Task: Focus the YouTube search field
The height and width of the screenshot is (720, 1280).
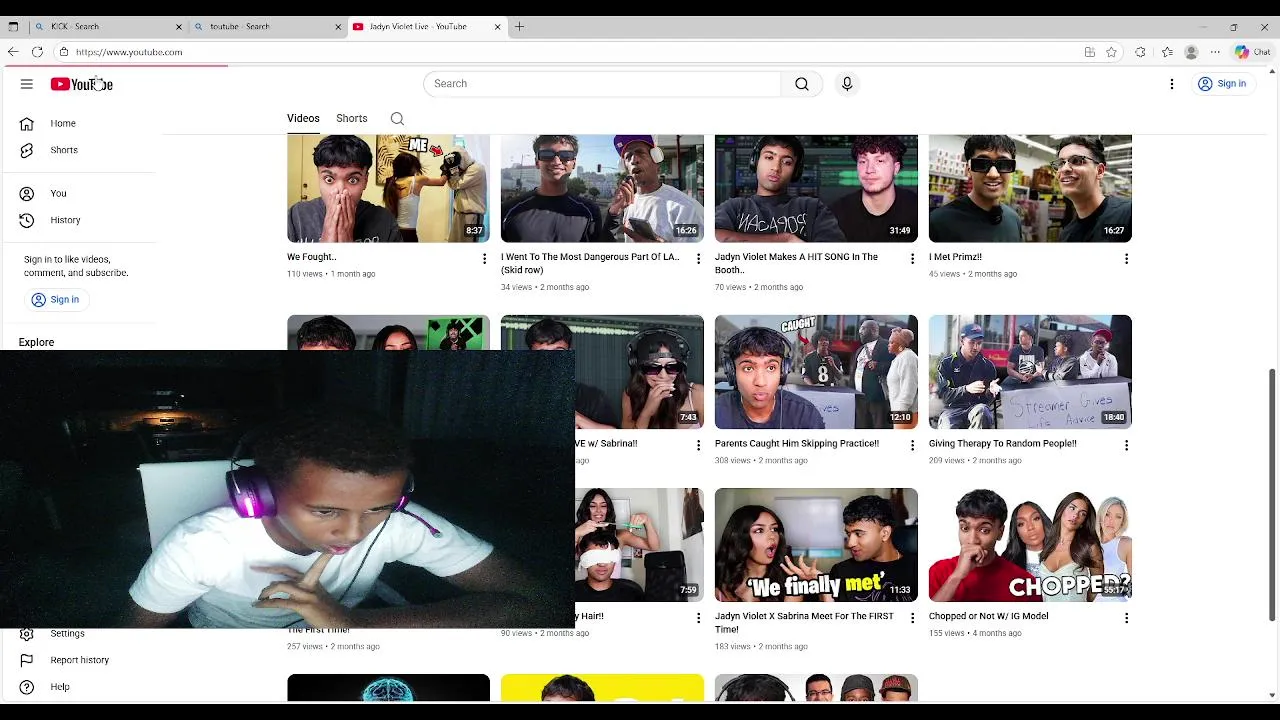Action: pos(602,84)
